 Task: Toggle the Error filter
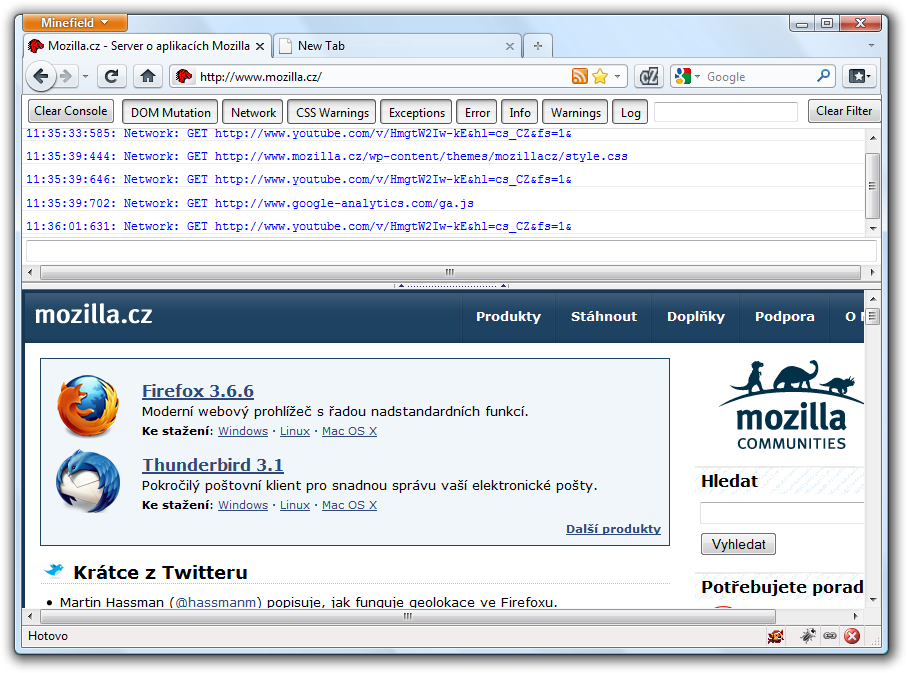click(x=477, y=112)
